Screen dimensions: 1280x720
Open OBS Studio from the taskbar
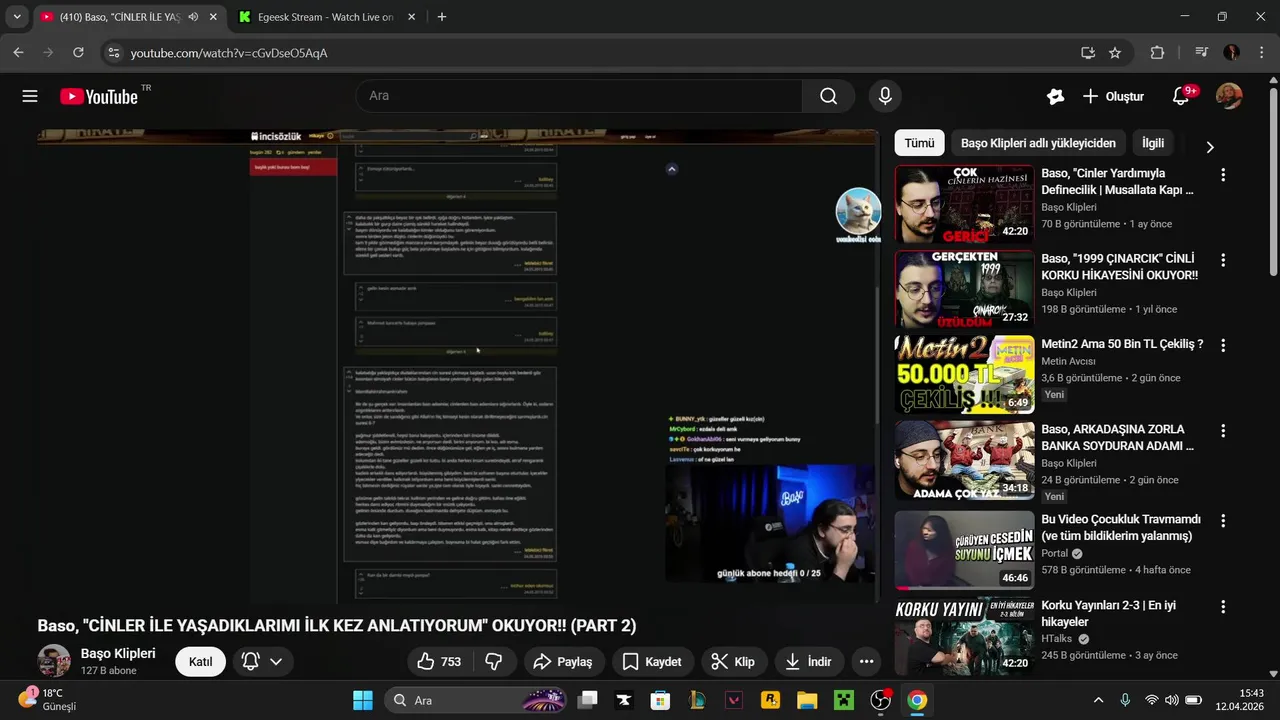point(881,700)
